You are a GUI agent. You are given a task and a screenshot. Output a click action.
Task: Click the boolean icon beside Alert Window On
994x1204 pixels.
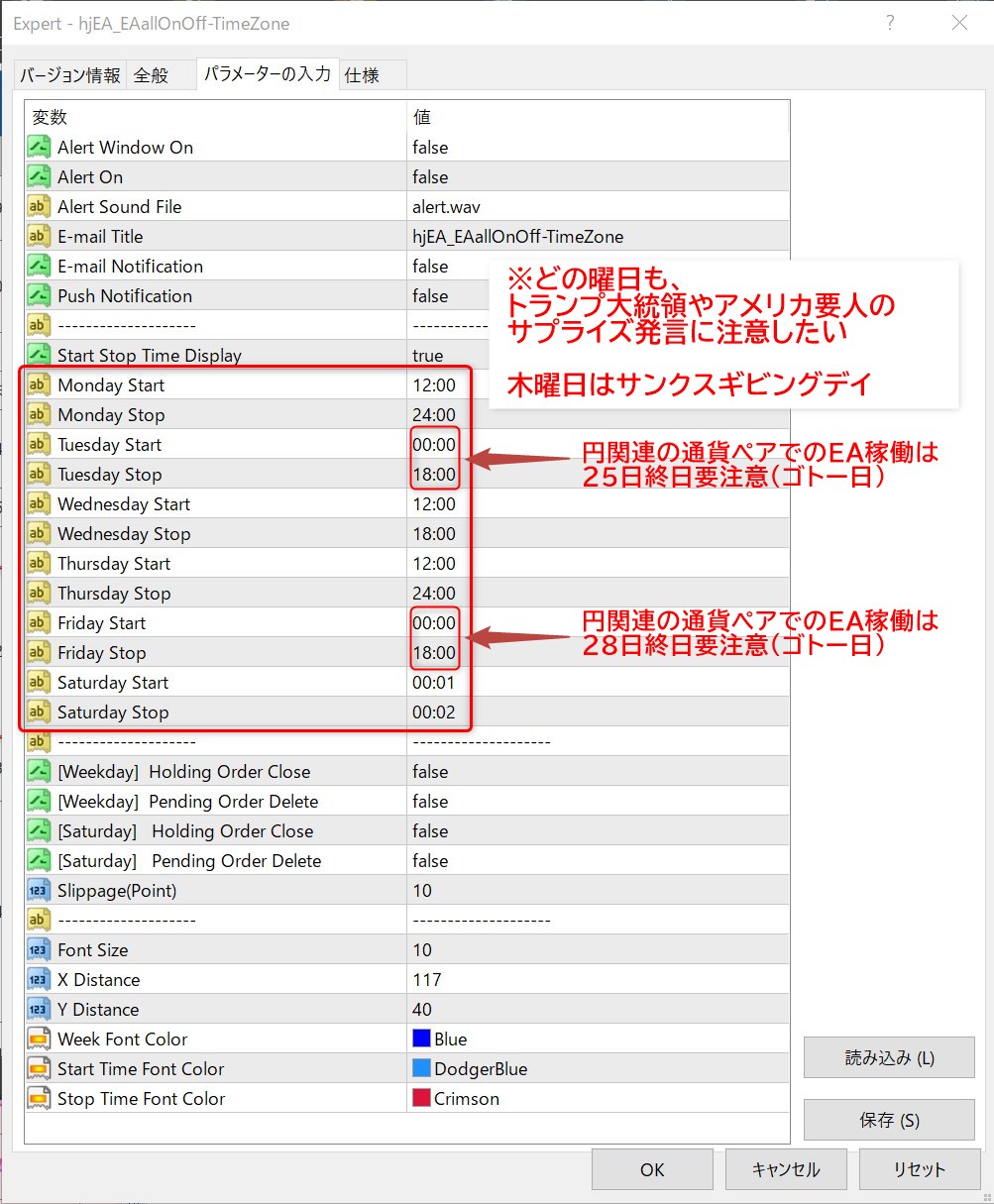39,148
